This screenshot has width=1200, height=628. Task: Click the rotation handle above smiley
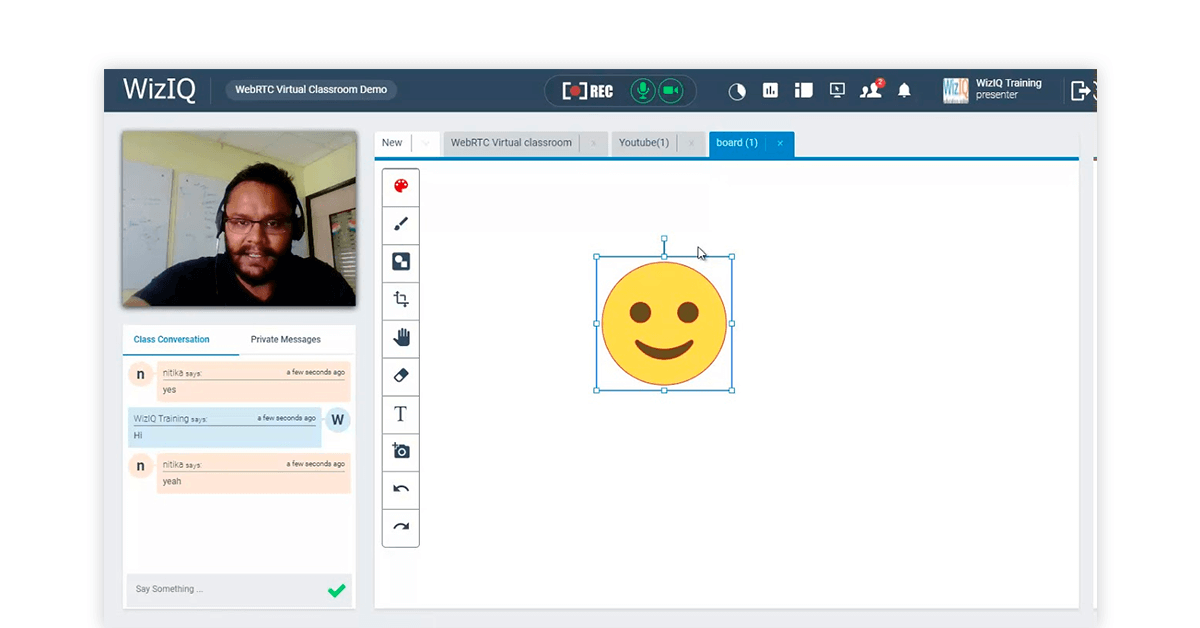[664, 239]
